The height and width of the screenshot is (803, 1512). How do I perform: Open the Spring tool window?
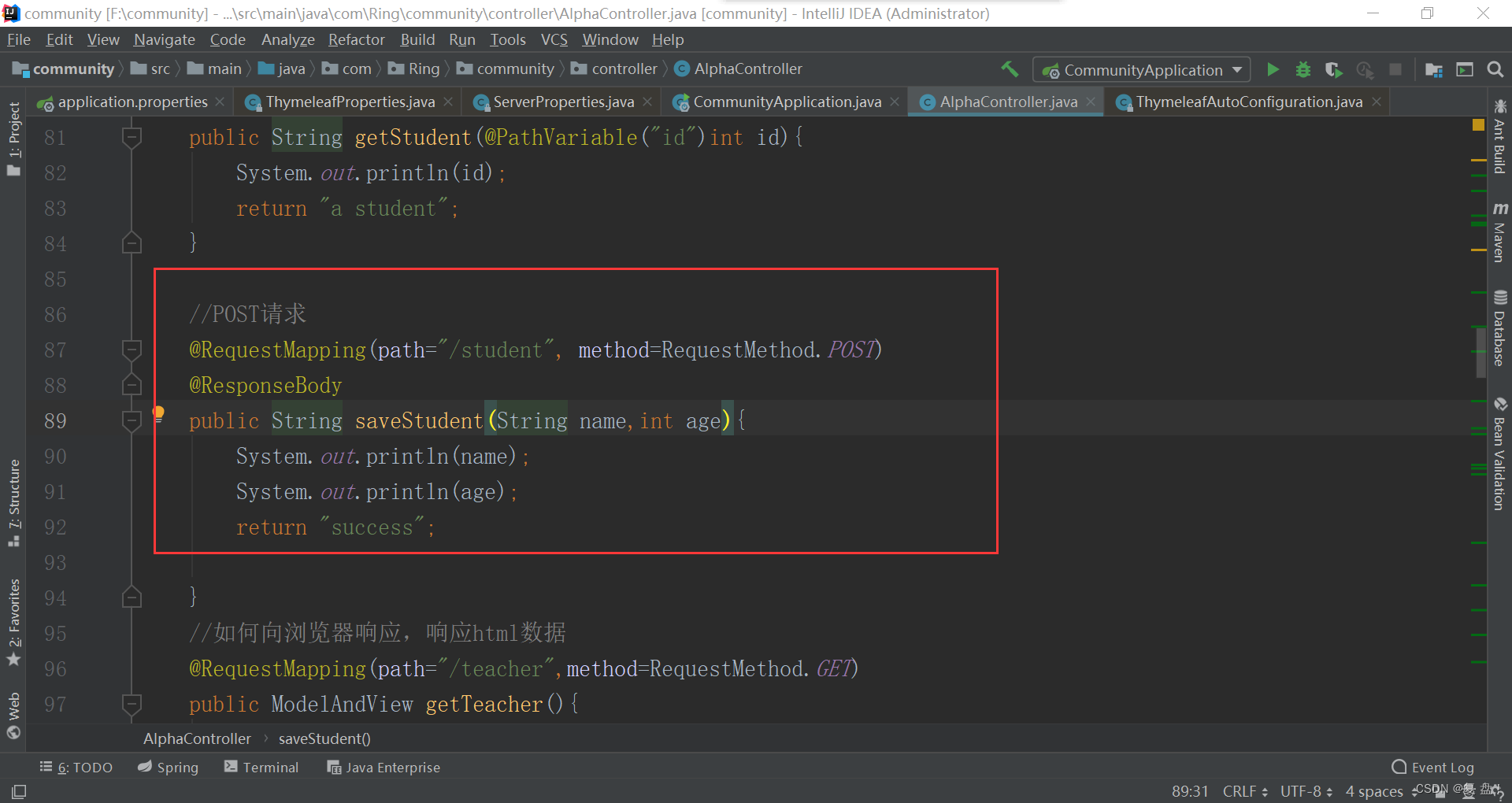168,767
